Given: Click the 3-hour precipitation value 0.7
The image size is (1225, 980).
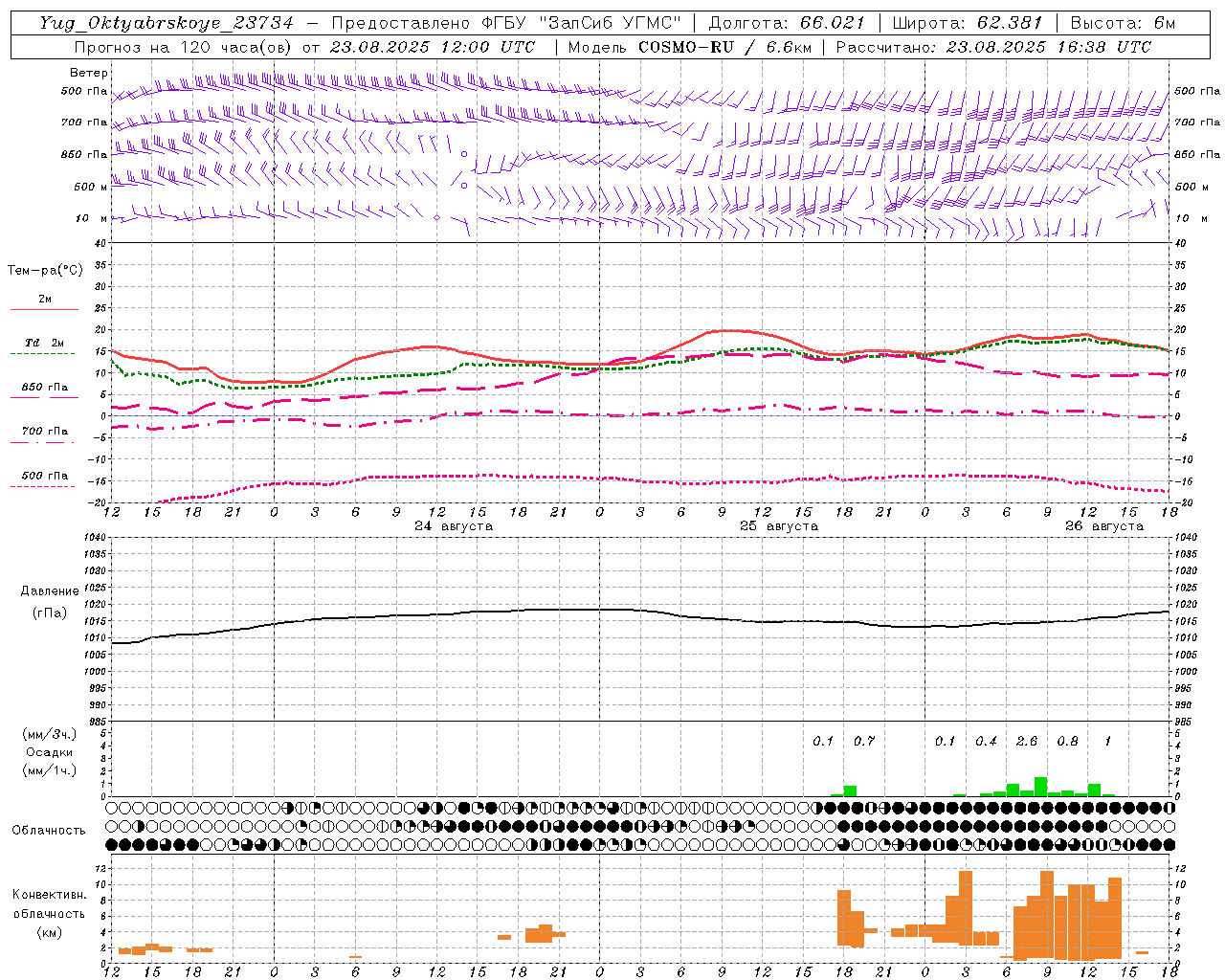Looking at the screenshot, I should 864,741.
